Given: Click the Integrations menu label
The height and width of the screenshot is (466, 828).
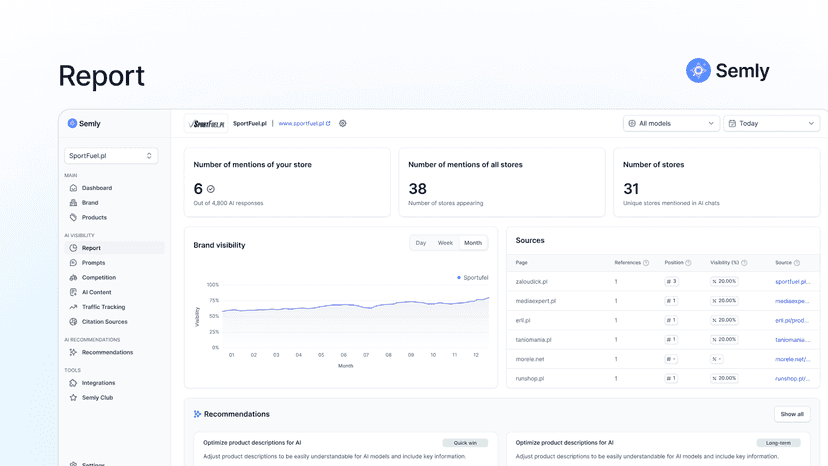Looking at the screenshot, I should [98, 383].
